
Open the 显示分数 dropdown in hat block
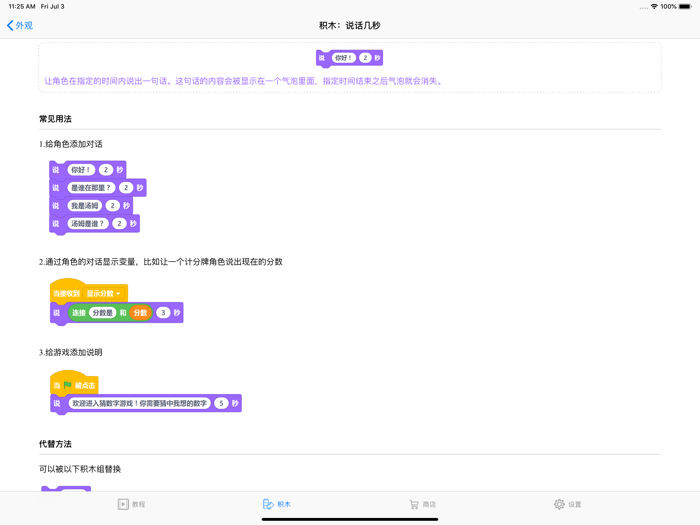[104, 293]
